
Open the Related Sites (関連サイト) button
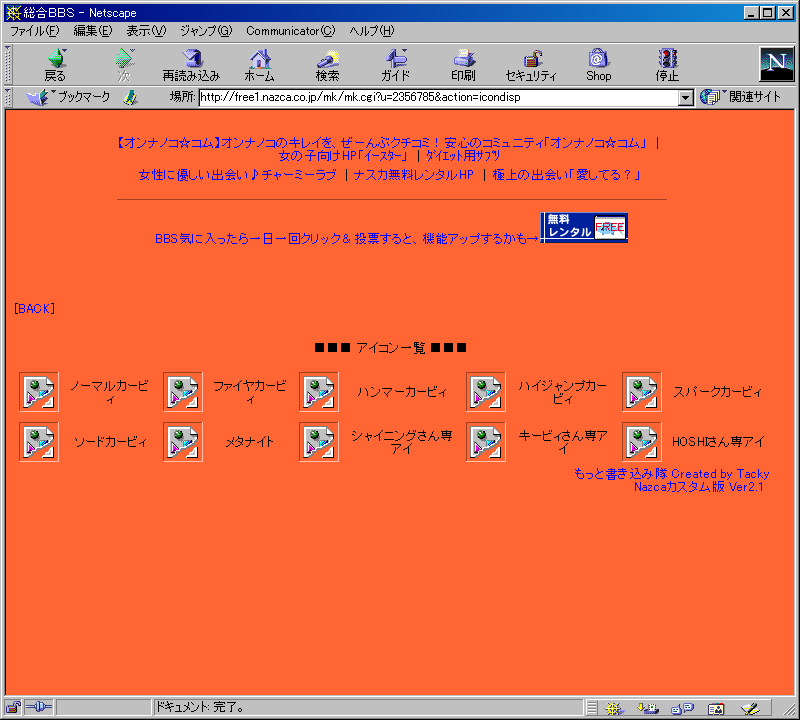pos(740,97)
